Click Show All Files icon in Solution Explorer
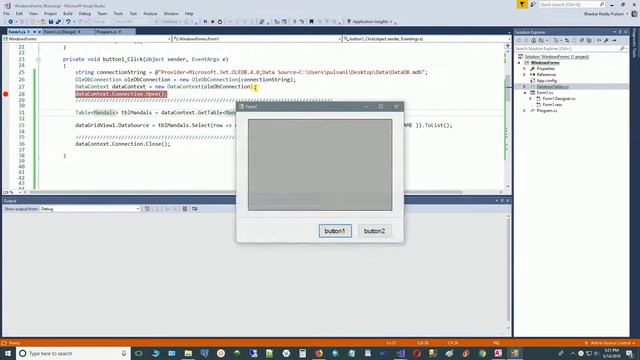Viewport: 640px width, 360px height. (589, 40)
